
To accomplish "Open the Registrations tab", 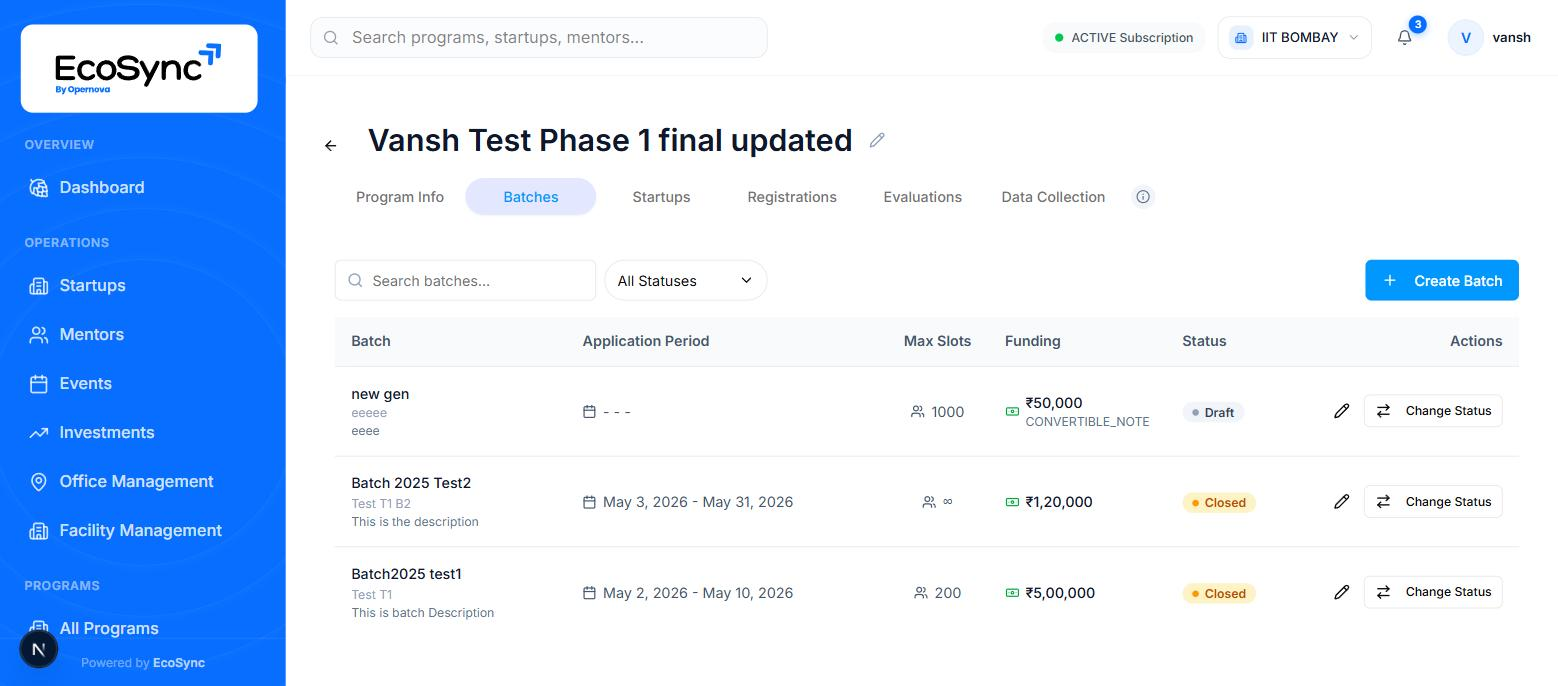I will (x=792, y=197).
